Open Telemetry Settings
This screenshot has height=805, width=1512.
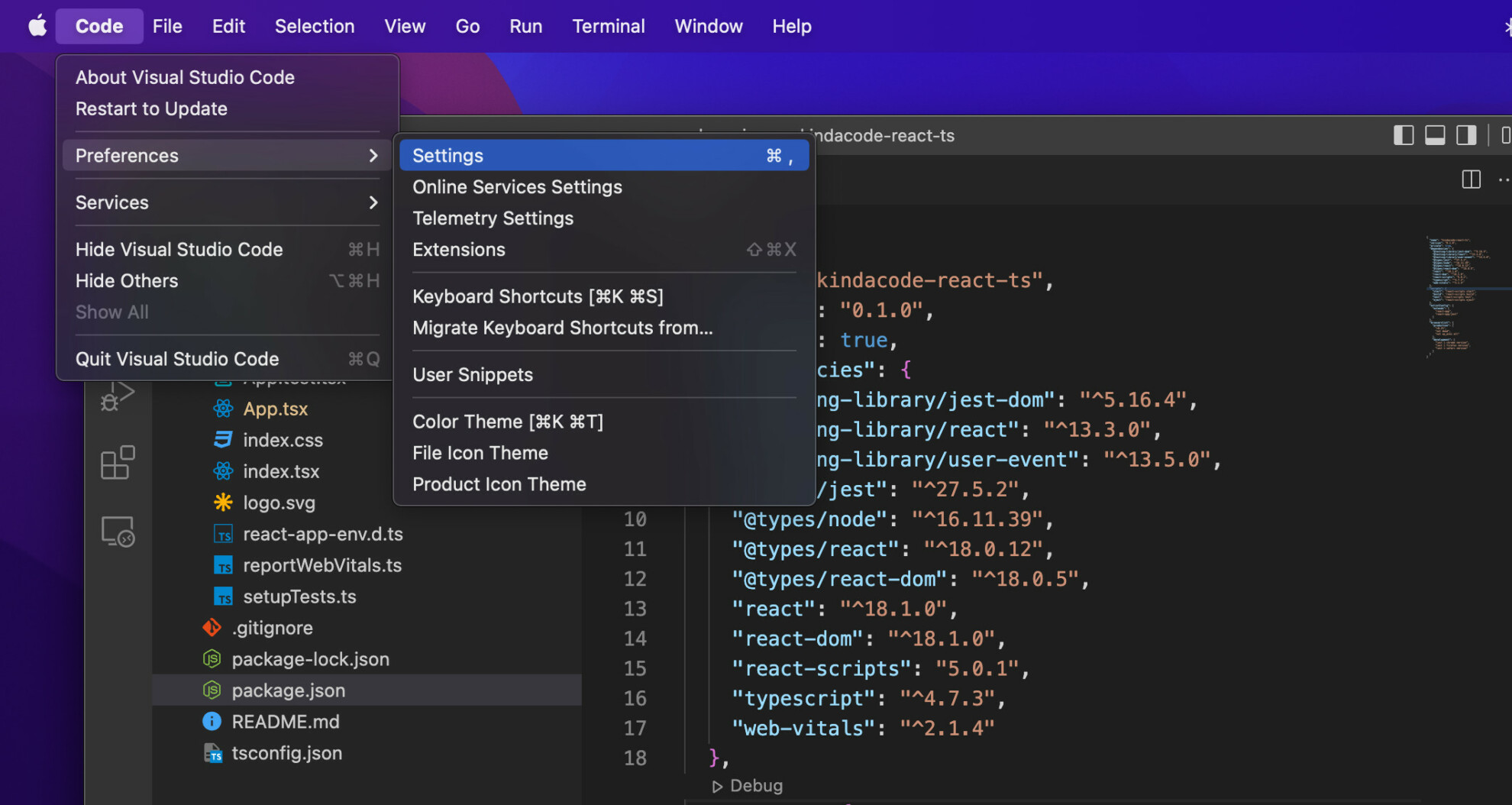point(604,218)
